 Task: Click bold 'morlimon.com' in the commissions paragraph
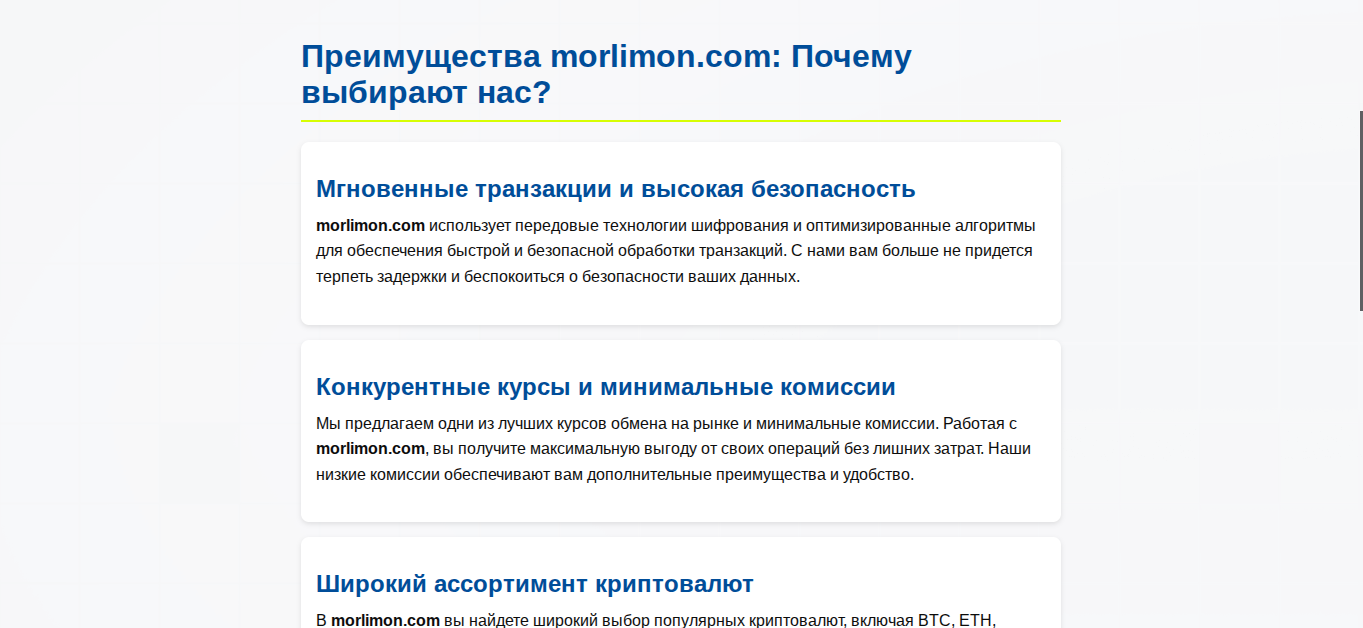point(371,449)
